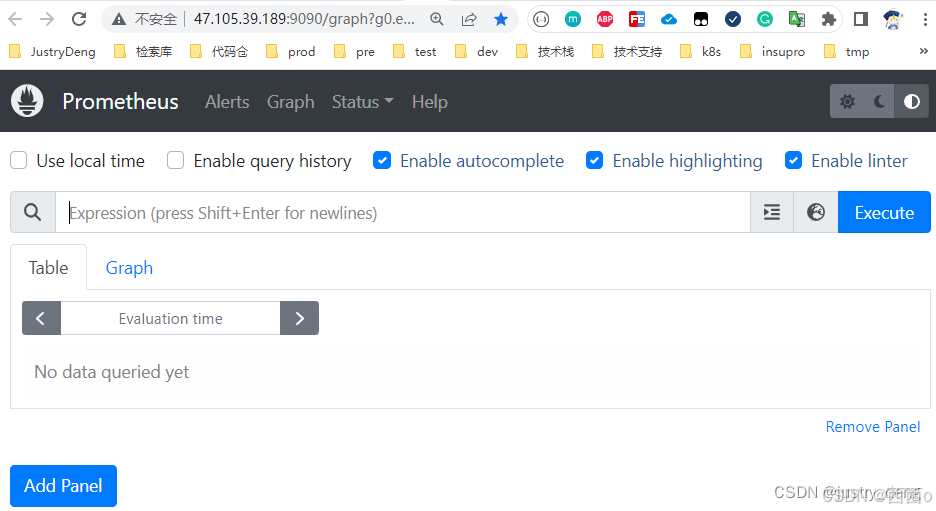Open the Grammarly green G extension
This screenshot has width=936, height=511.
pyautogui.click(x=765, y=19)
